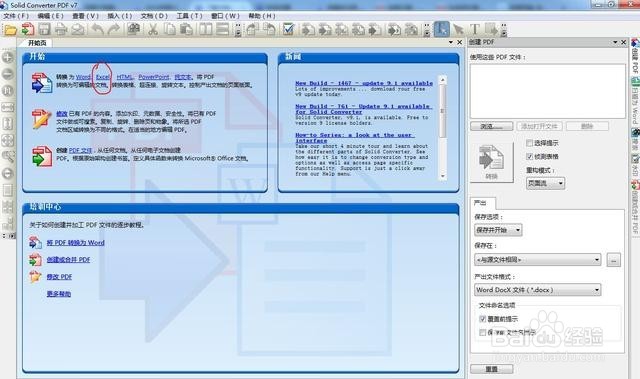The width and height of the screenshot is (640, 379).
Task: Open the 插入(I) menu
Action: [120, 16]
